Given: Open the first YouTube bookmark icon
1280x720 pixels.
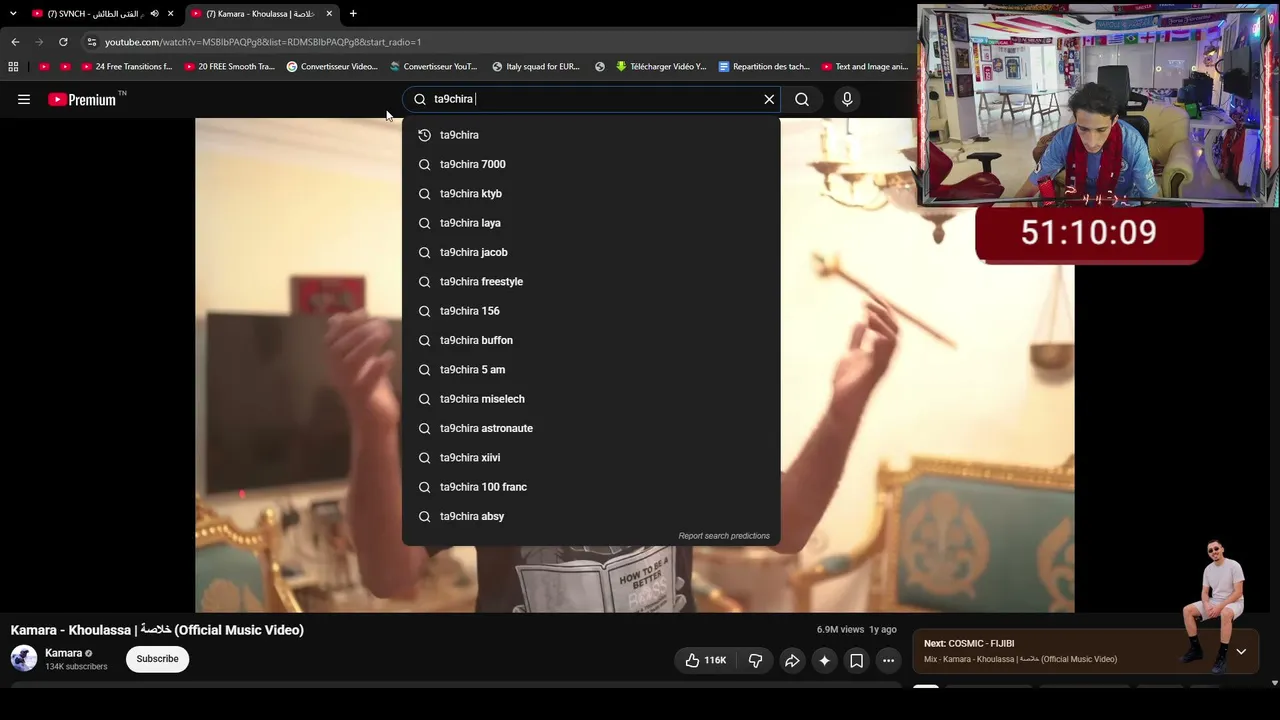Looking at the screenshot, I should coord(44,67).
